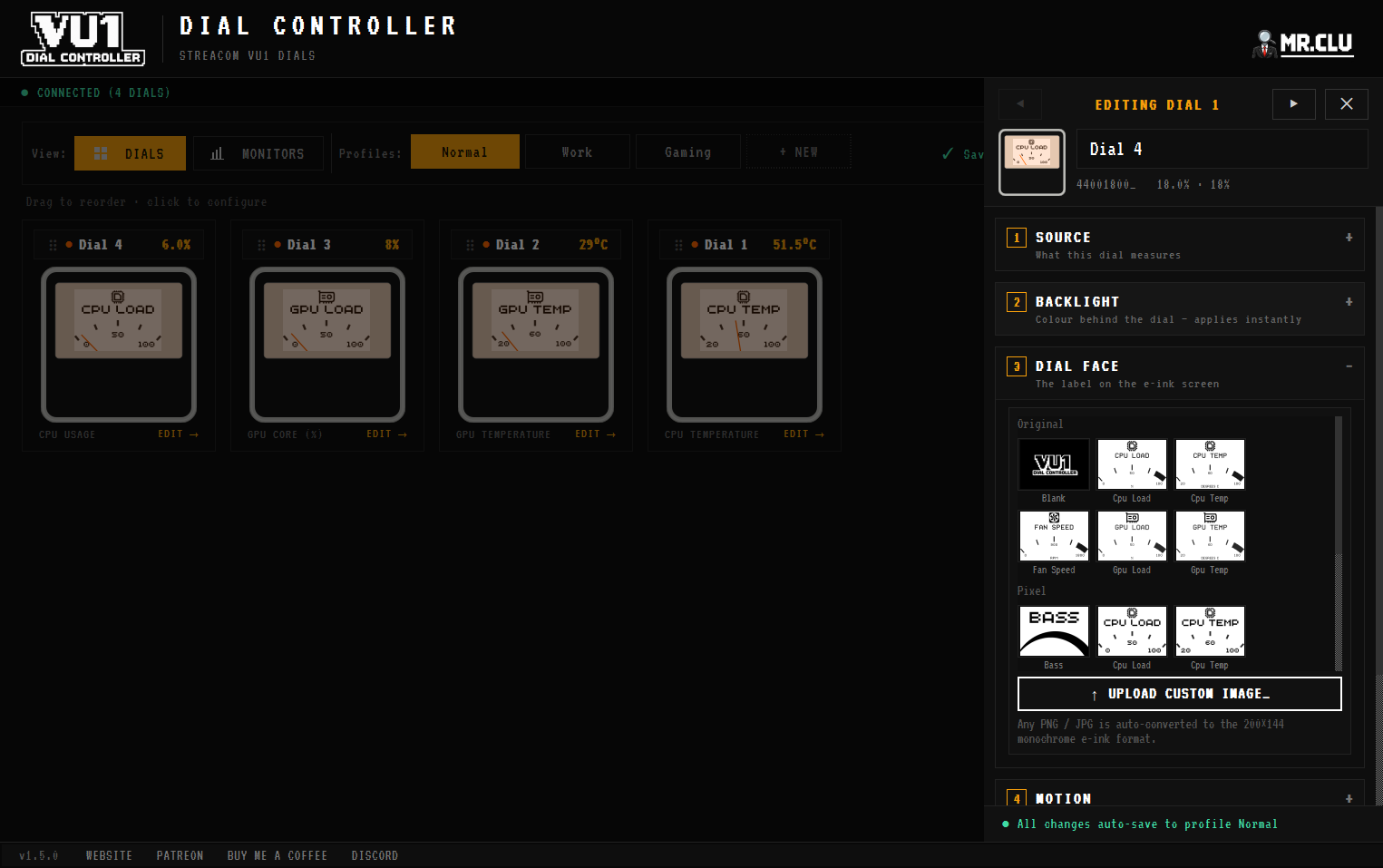The height and width of the screenshot is (868, 1383).
Task: Click the dial preview thumbnail in editor
Action: (1032, 162)
